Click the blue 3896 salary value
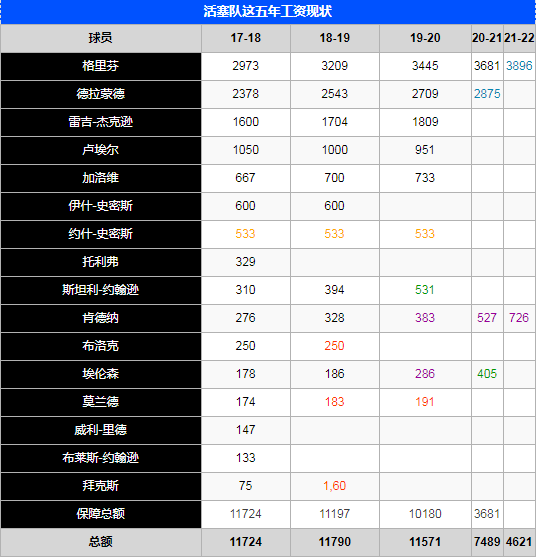The height and width of the screenshot is (557, 536). 519,66
